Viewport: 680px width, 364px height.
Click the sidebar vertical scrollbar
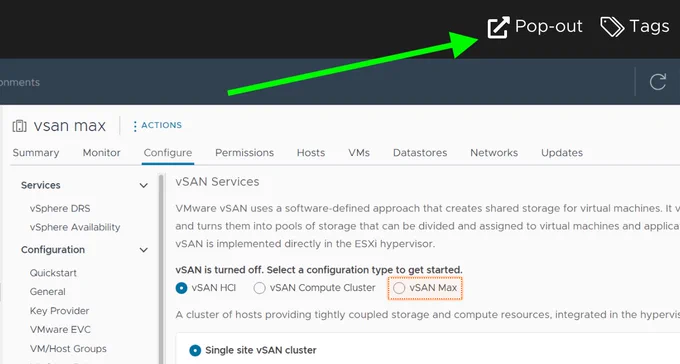coord(161,269)
